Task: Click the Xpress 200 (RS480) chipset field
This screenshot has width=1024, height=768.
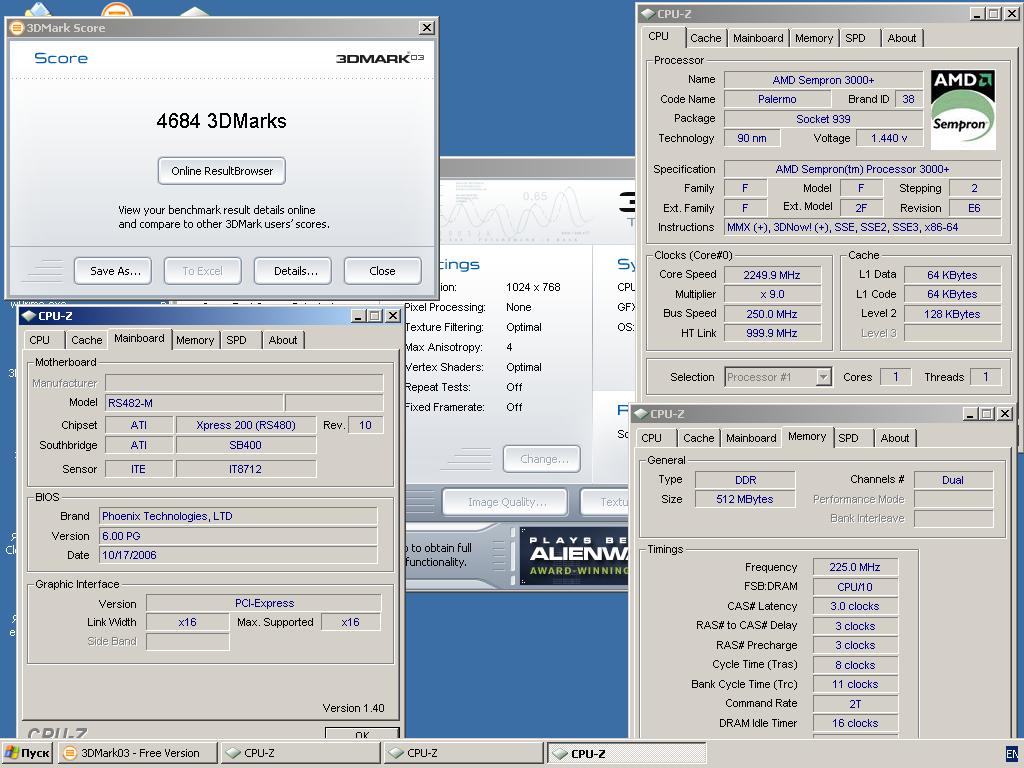Action: [x=246, y=425]
